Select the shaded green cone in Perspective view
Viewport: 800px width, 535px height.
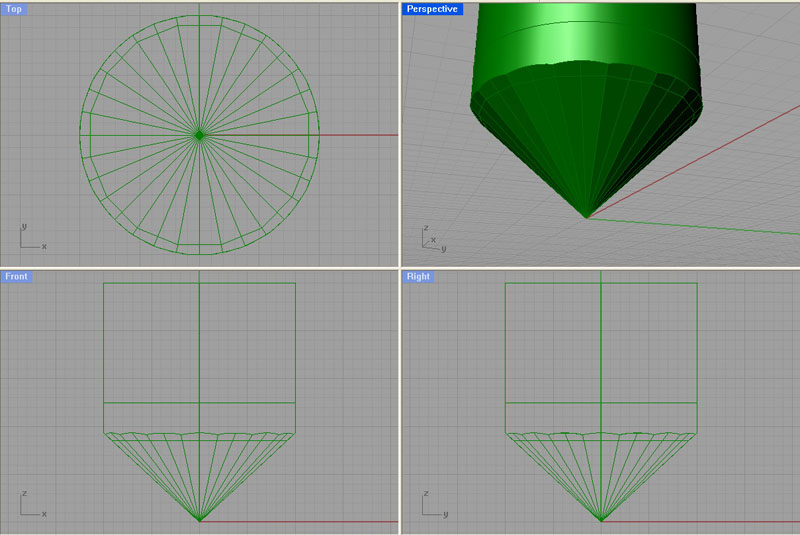tap(586, 138)
